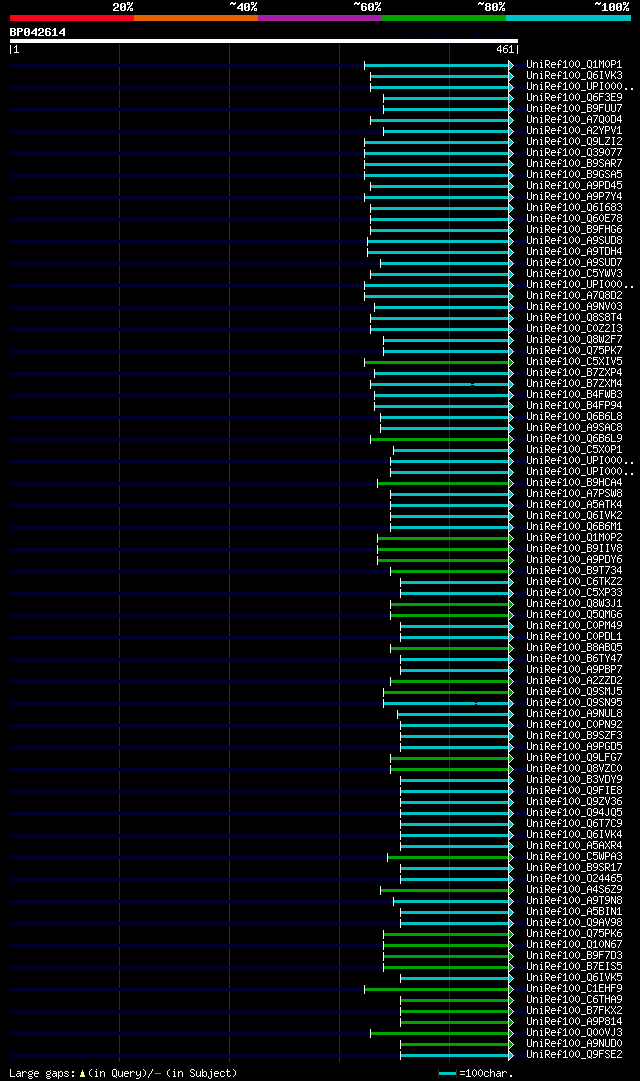
Task: Click the green alignment bar for UniRef100_Q6B6L9
Action: (x=441, y=439)
